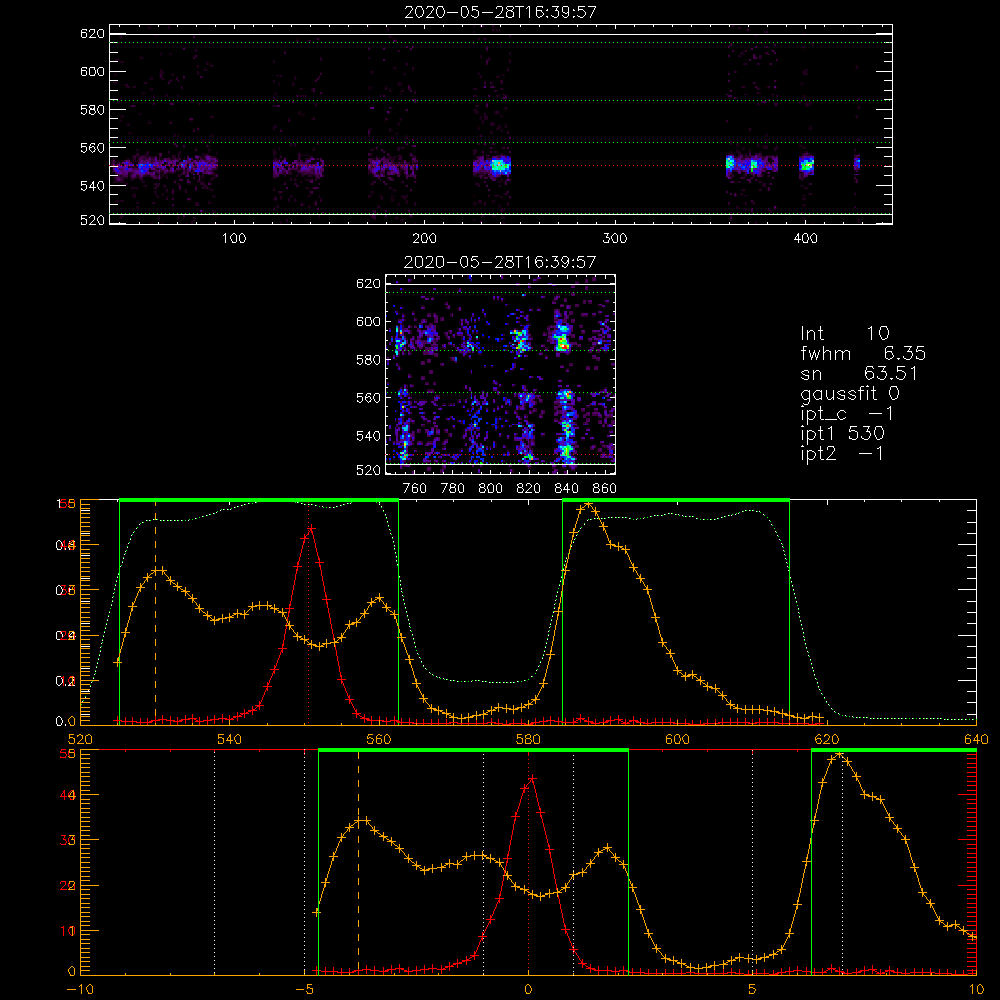This screenshot has height=1000, width=1000.
Task: Click the x-axis label 300 of the top spectrogram
Action: tap(615, 239)
